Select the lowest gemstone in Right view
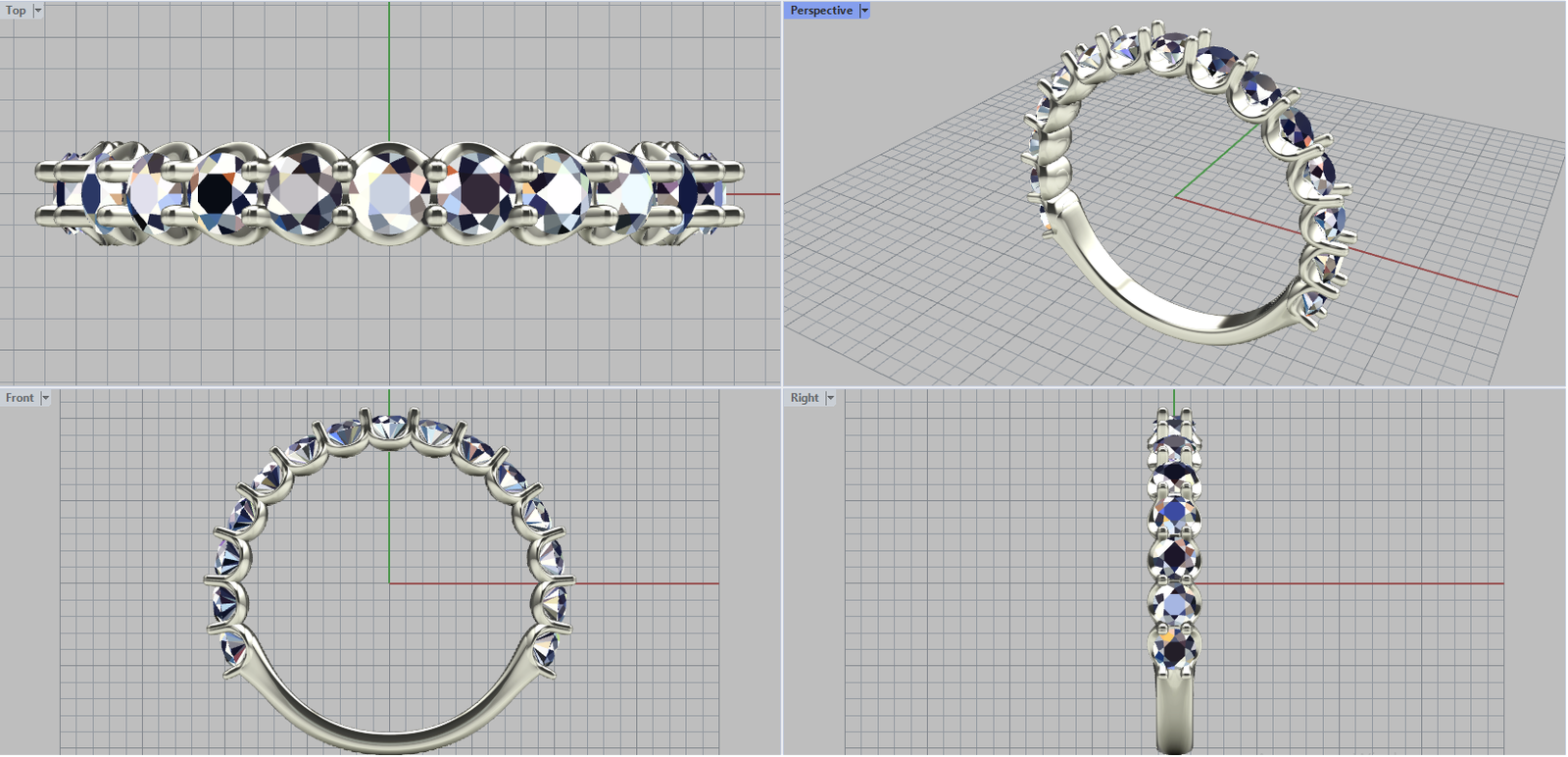The image size is (1568, 757). pos(1175,649)
